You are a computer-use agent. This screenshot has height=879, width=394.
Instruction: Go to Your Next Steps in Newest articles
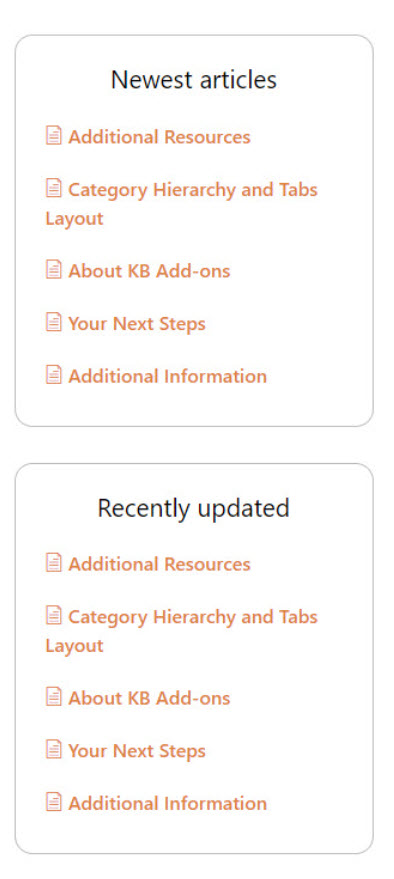(x=137, y=324)
